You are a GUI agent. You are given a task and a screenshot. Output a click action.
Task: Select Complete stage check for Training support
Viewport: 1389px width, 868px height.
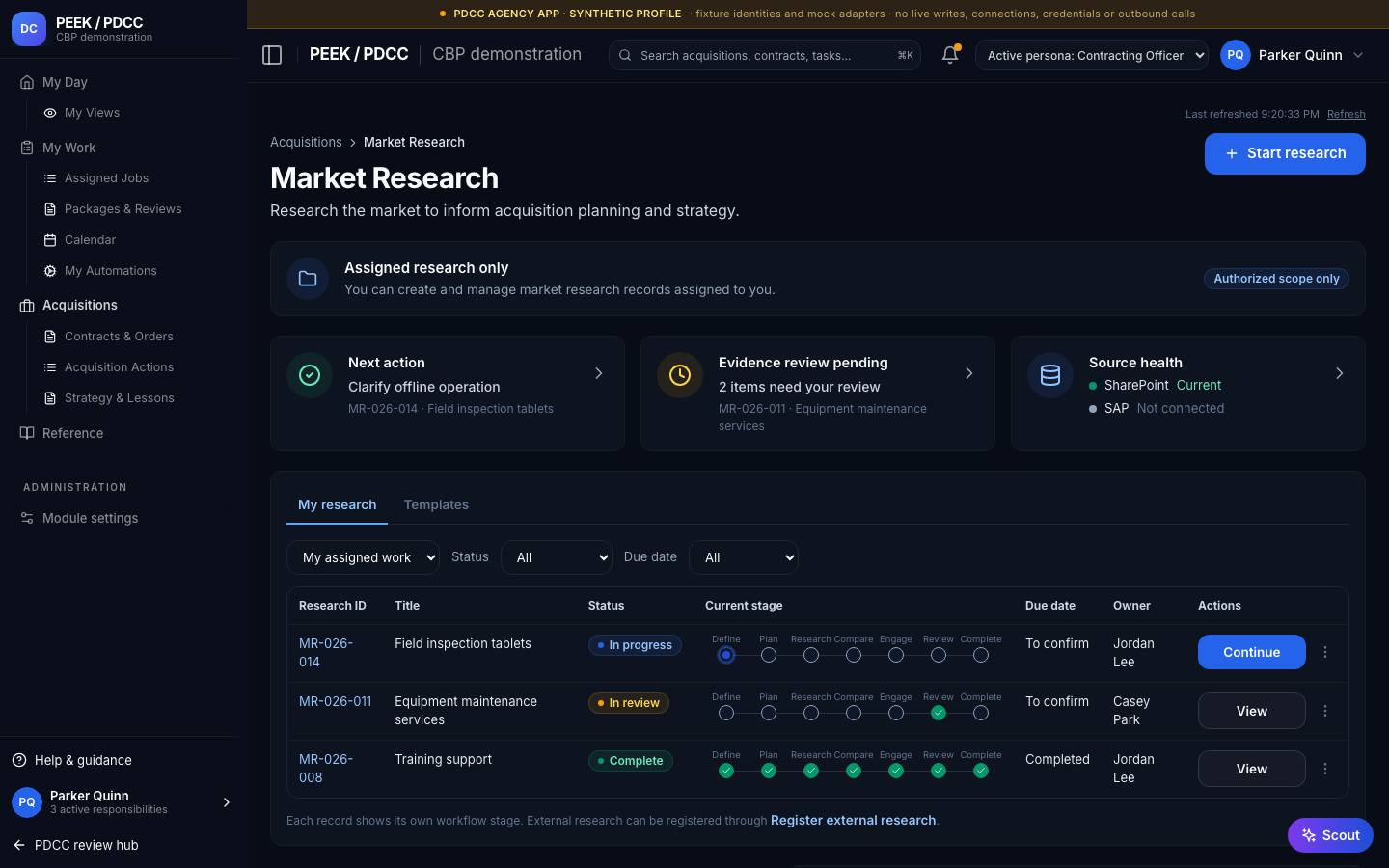point(981,771)
